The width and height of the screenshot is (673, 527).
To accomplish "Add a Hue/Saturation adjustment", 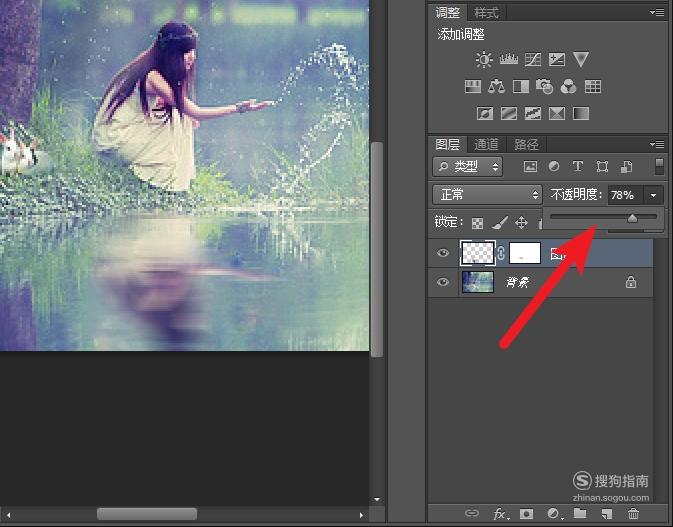I will point(473,87).
